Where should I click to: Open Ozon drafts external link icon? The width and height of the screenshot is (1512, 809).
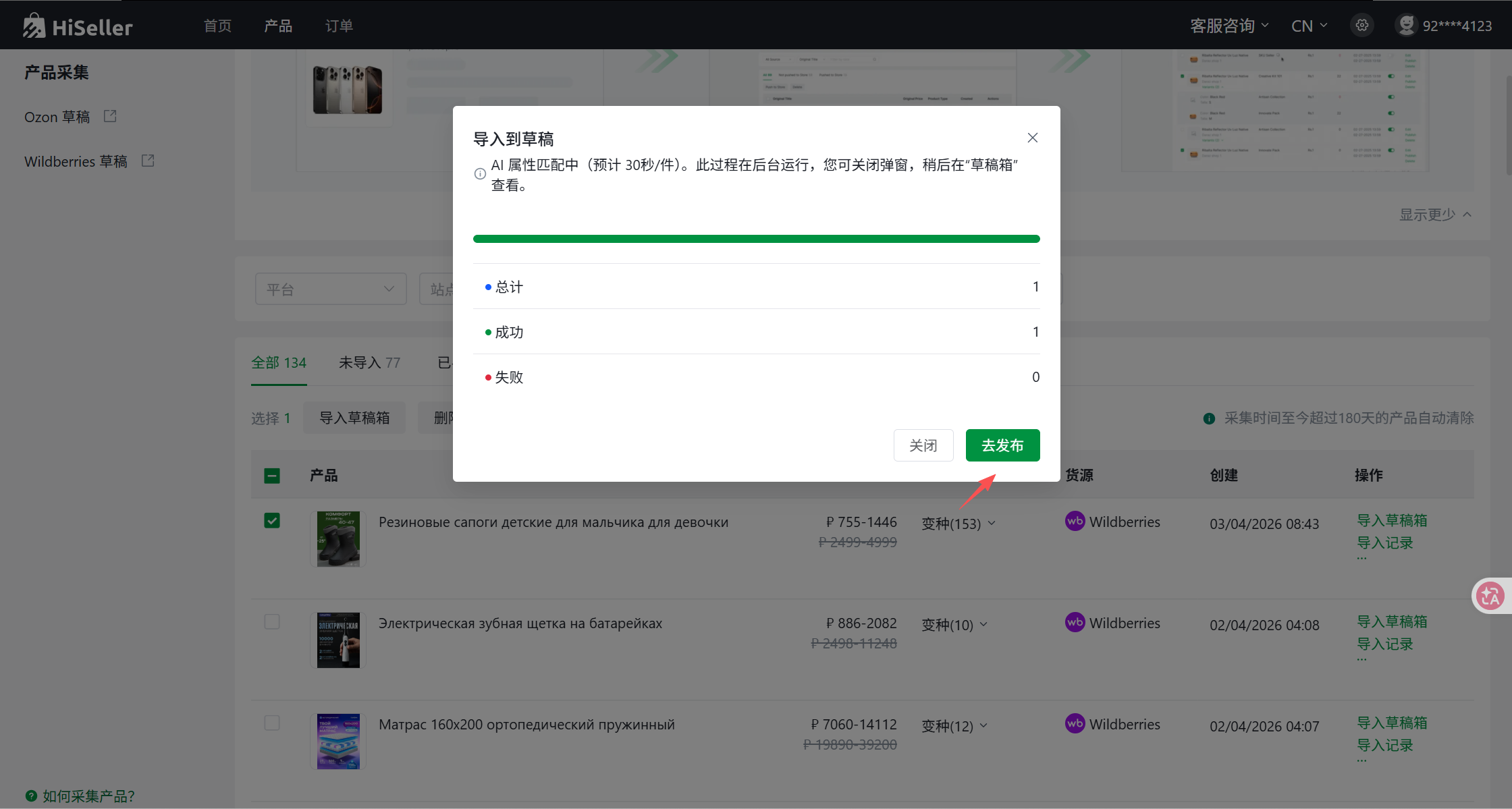(x=110, y=116)
